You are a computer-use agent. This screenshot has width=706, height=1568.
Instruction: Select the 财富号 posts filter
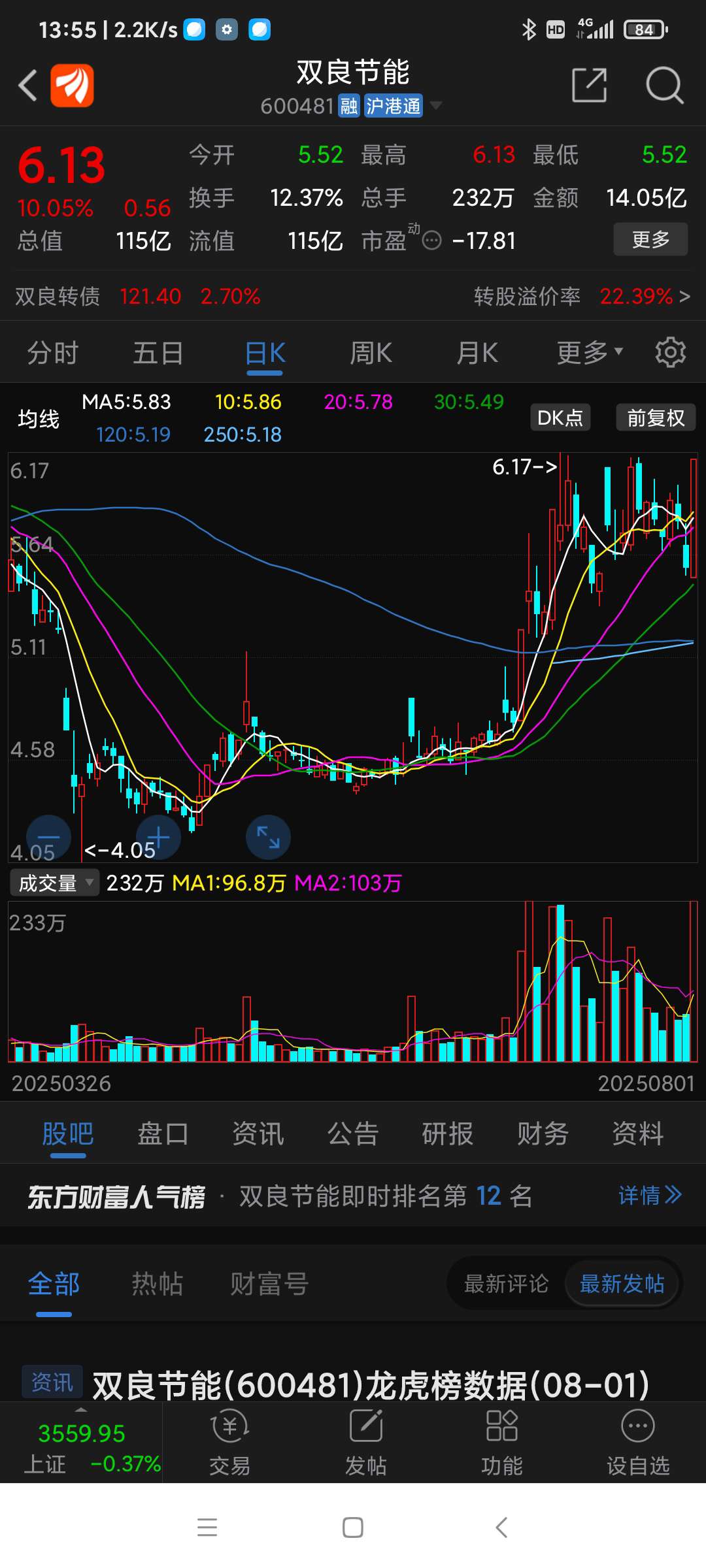[x=269, y=1284]
